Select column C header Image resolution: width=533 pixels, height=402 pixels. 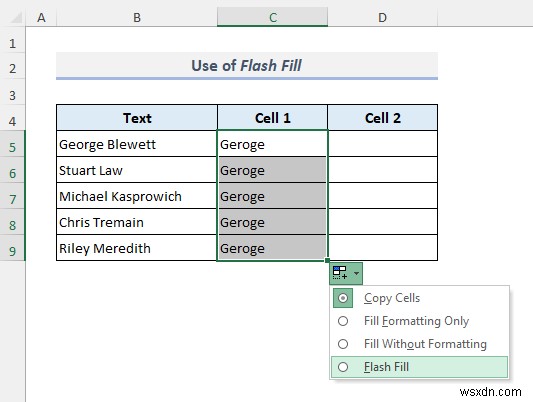click(273, 17)
